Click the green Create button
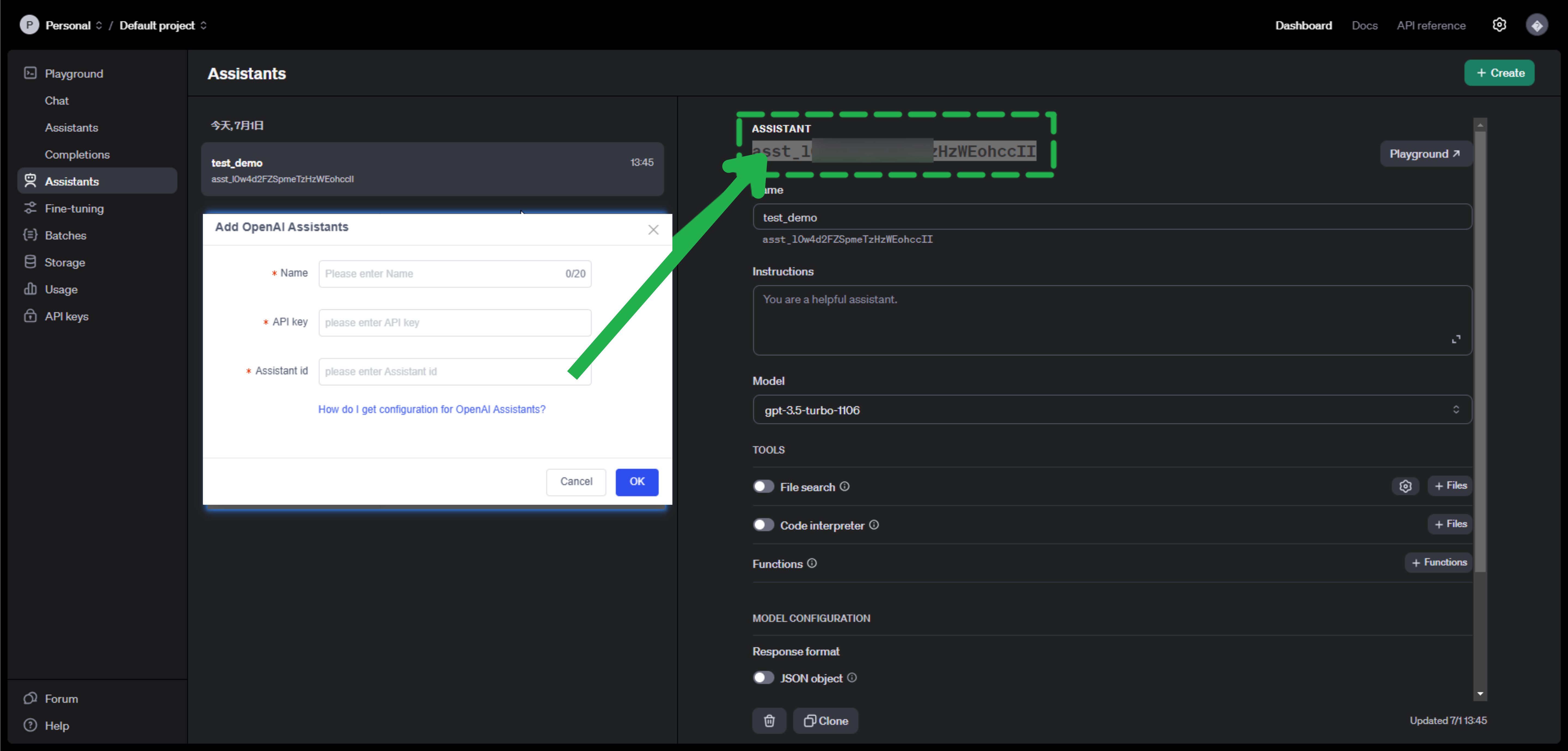 (x=1499, y=73)
